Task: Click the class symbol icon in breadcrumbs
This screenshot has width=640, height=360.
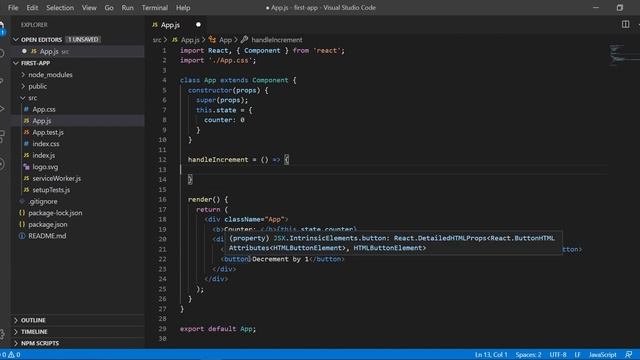Action: click(212, 40)
